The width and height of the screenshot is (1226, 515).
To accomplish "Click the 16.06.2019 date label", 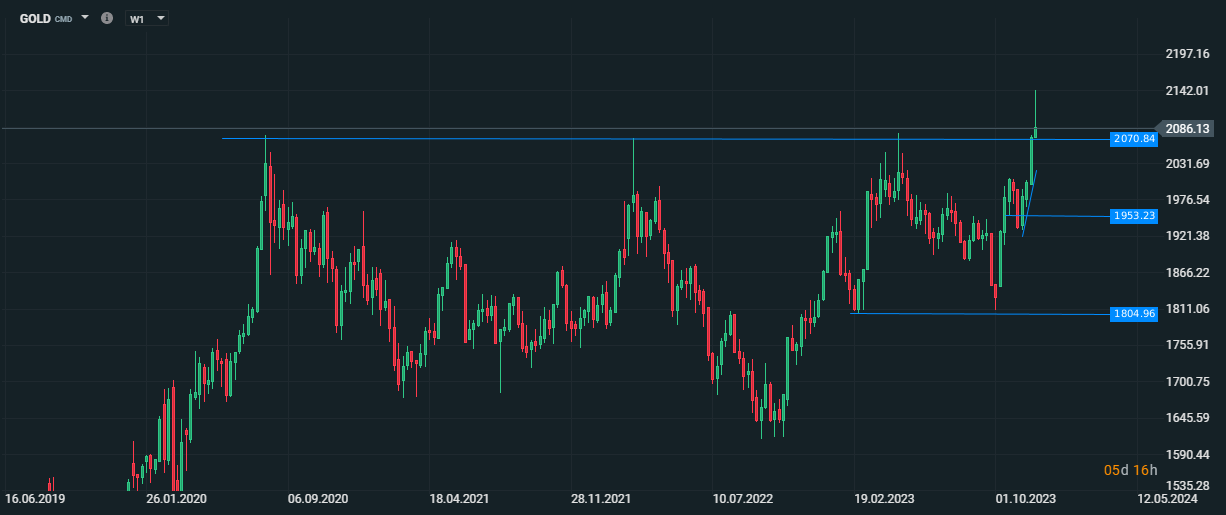I will pyautogui.click(x=35, y=498).
